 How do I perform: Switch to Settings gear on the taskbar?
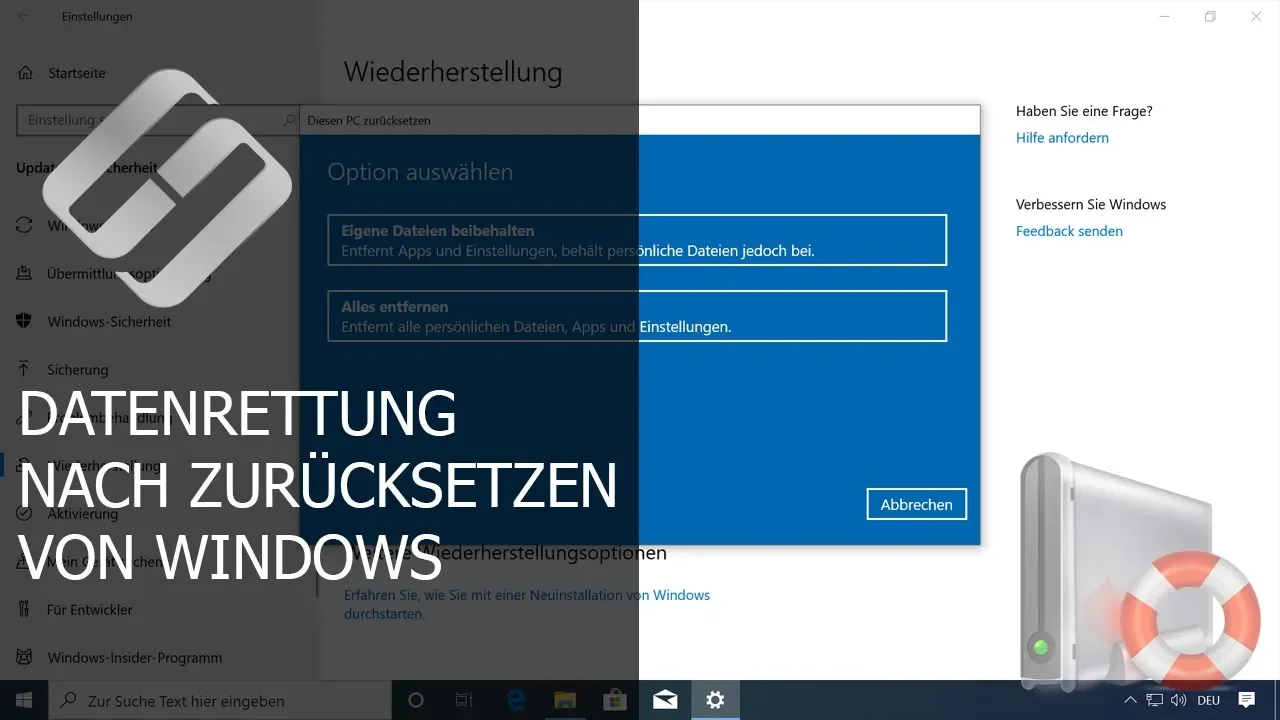715,700
